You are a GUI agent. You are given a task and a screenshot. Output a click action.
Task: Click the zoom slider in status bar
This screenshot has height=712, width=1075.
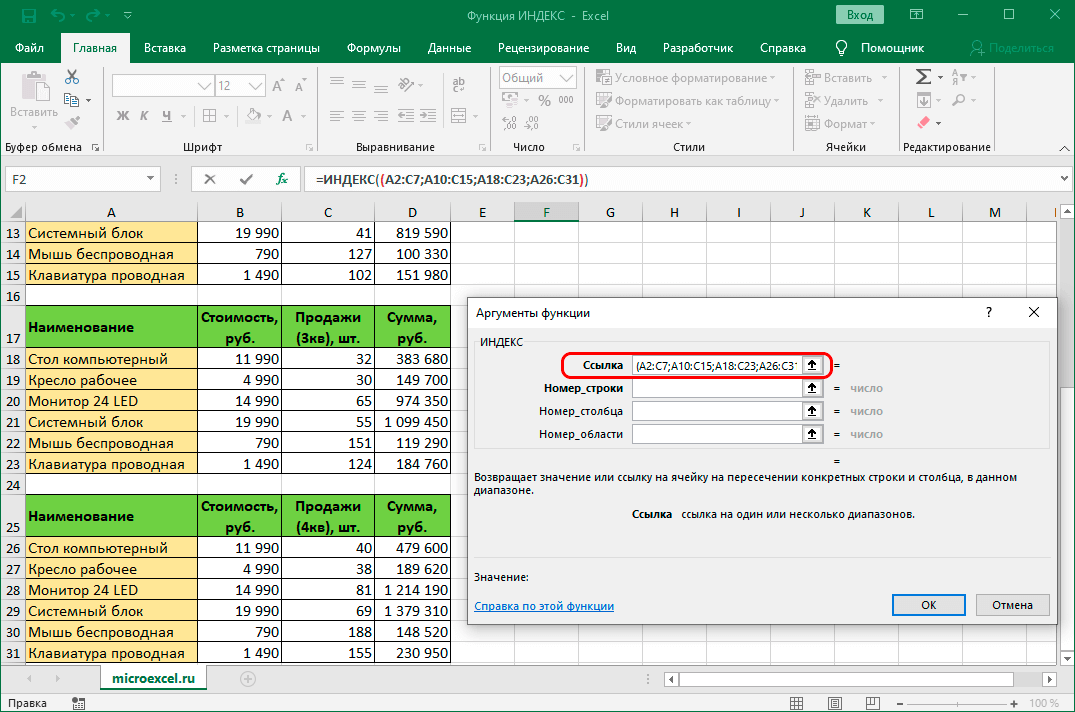pyautogui.click(x=957, y=704)
